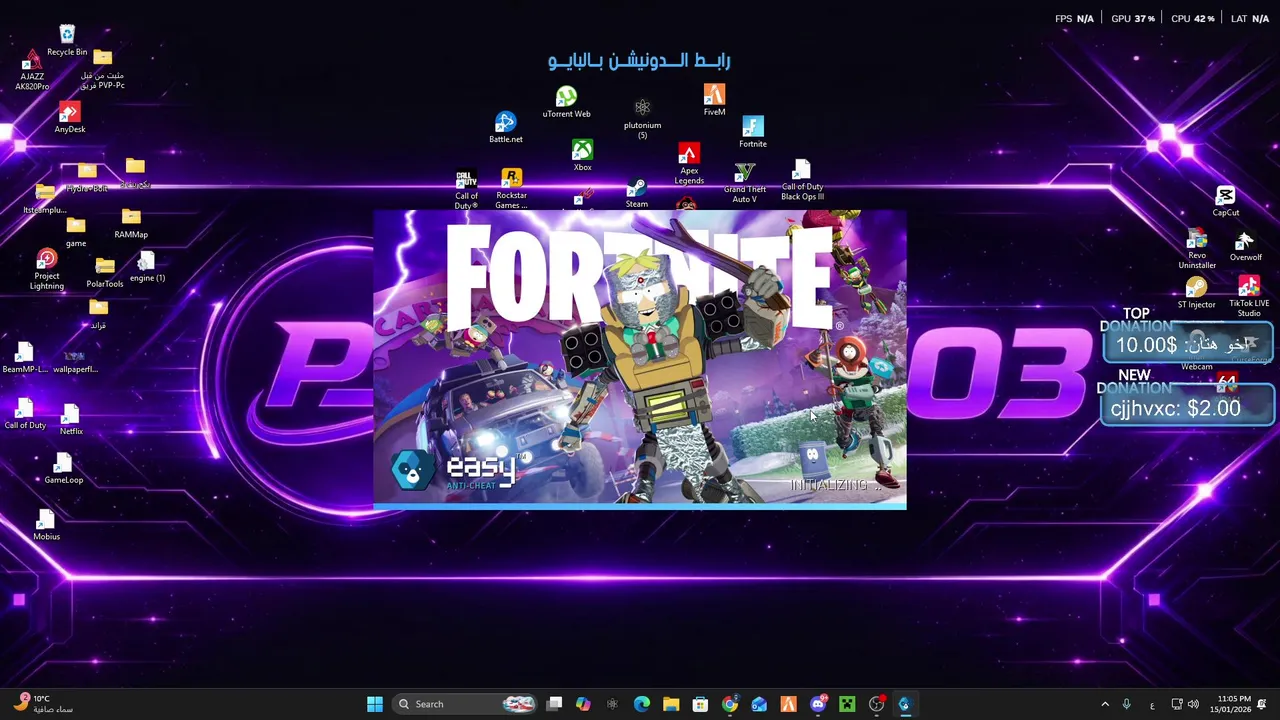Select the engine (1) file

[x=147, y=267]
